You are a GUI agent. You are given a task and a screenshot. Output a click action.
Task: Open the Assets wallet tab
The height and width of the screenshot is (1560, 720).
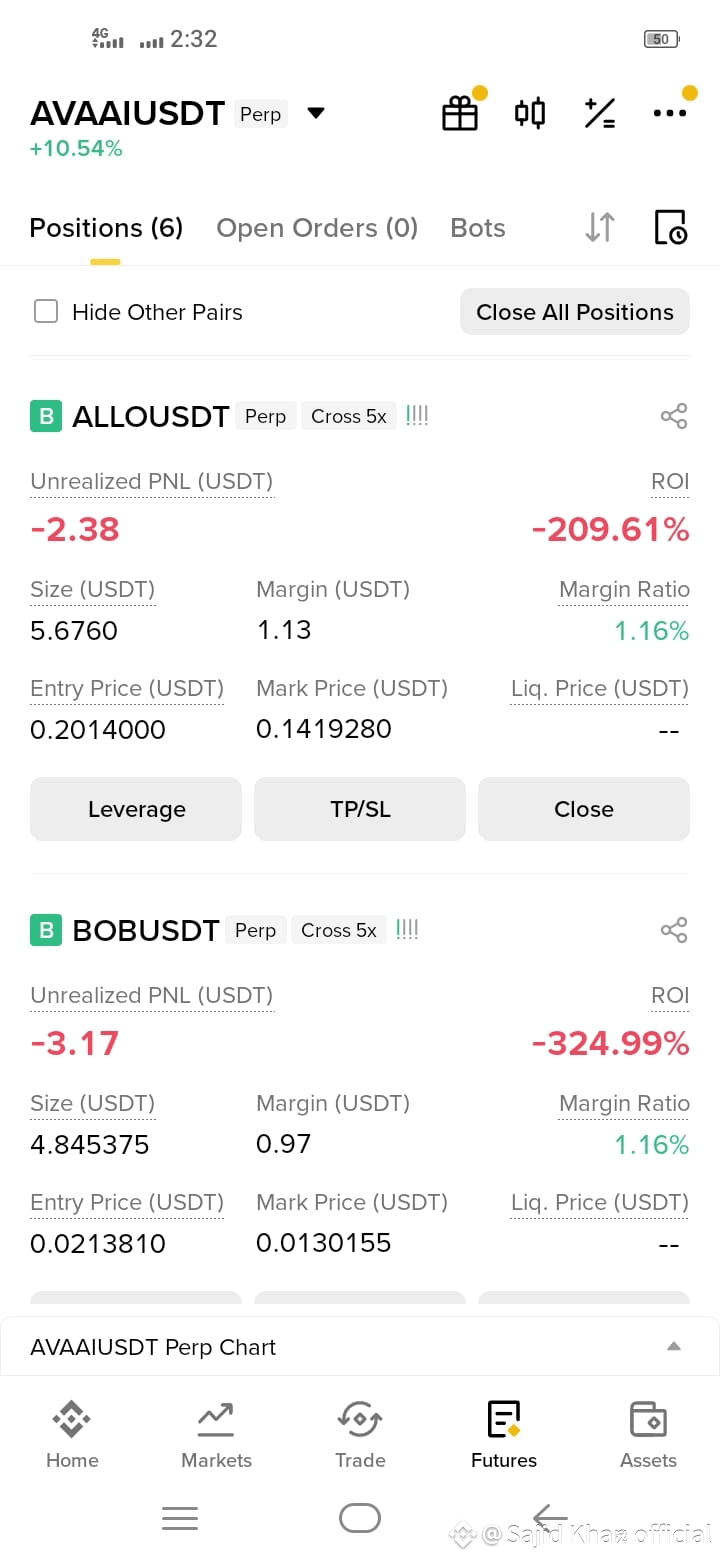point(648,1435)
